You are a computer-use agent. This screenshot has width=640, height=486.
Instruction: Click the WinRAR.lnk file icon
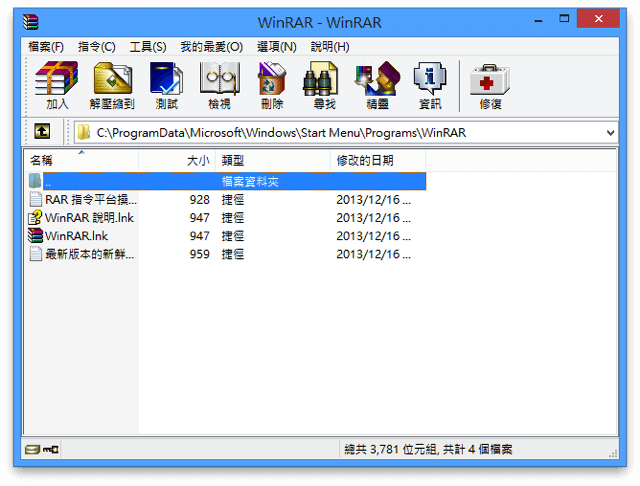[36, 236]
